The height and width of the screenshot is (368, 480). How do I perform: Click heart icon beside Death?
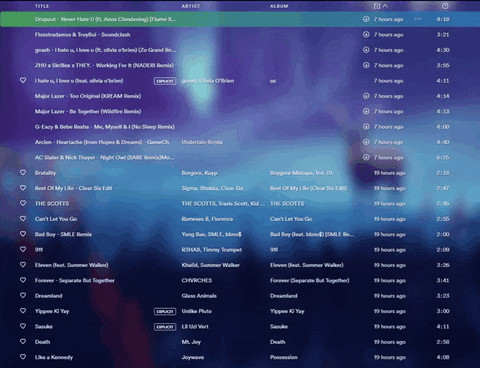23,342
